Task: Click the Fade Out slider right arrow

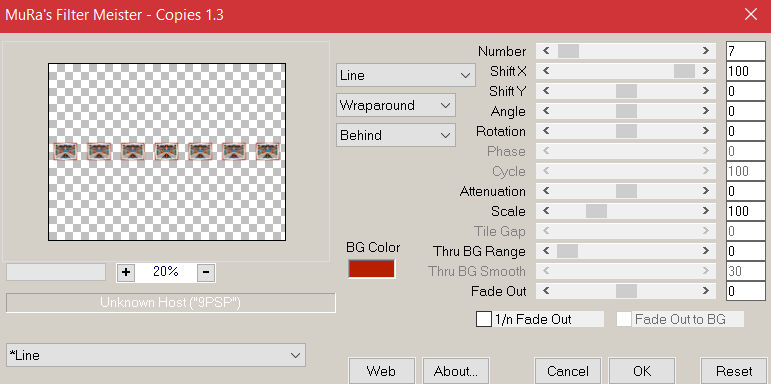Action: pyautogui.click(x=706, y=291)
